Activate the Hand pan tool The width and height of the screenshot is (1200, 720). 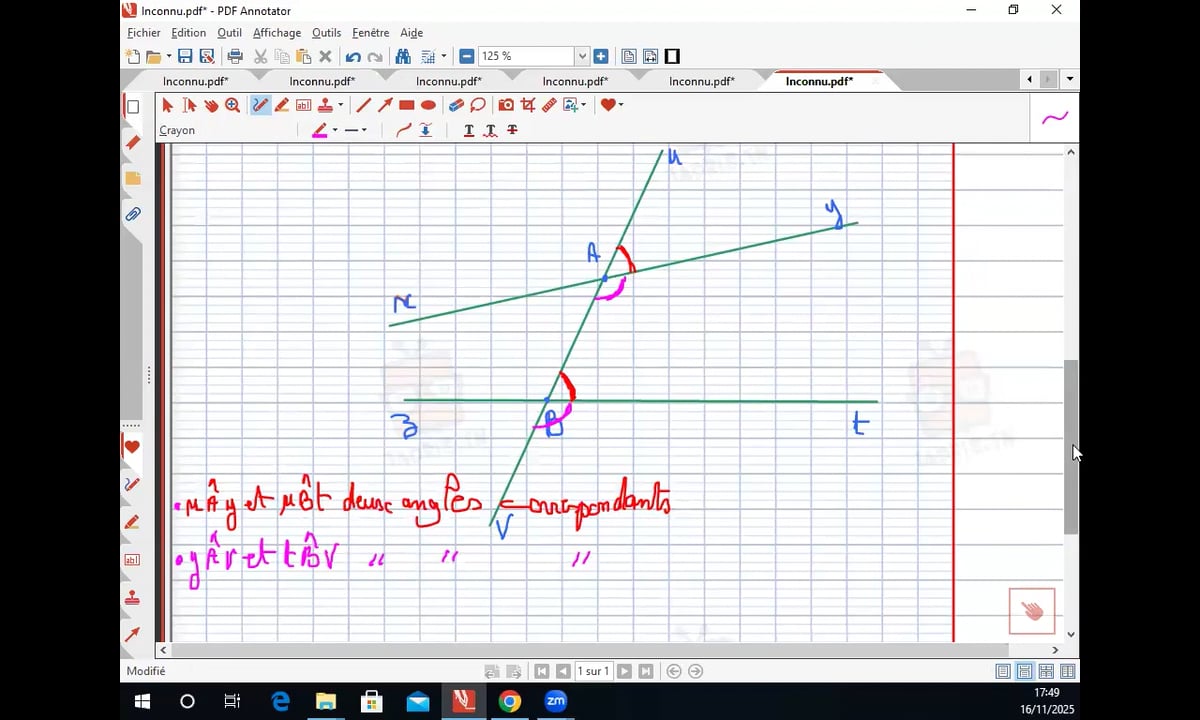(x=211, y=105)
